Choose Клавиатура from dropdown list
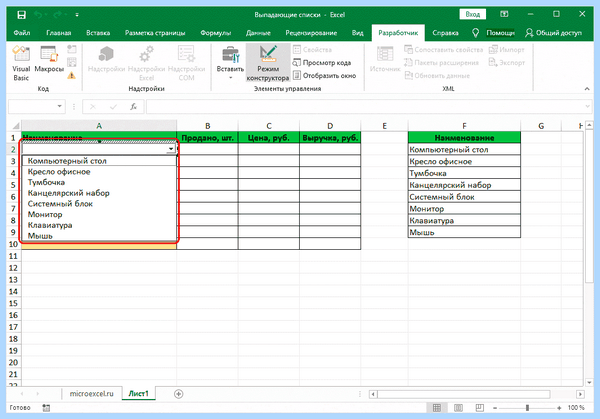 [x=99, y=225]
